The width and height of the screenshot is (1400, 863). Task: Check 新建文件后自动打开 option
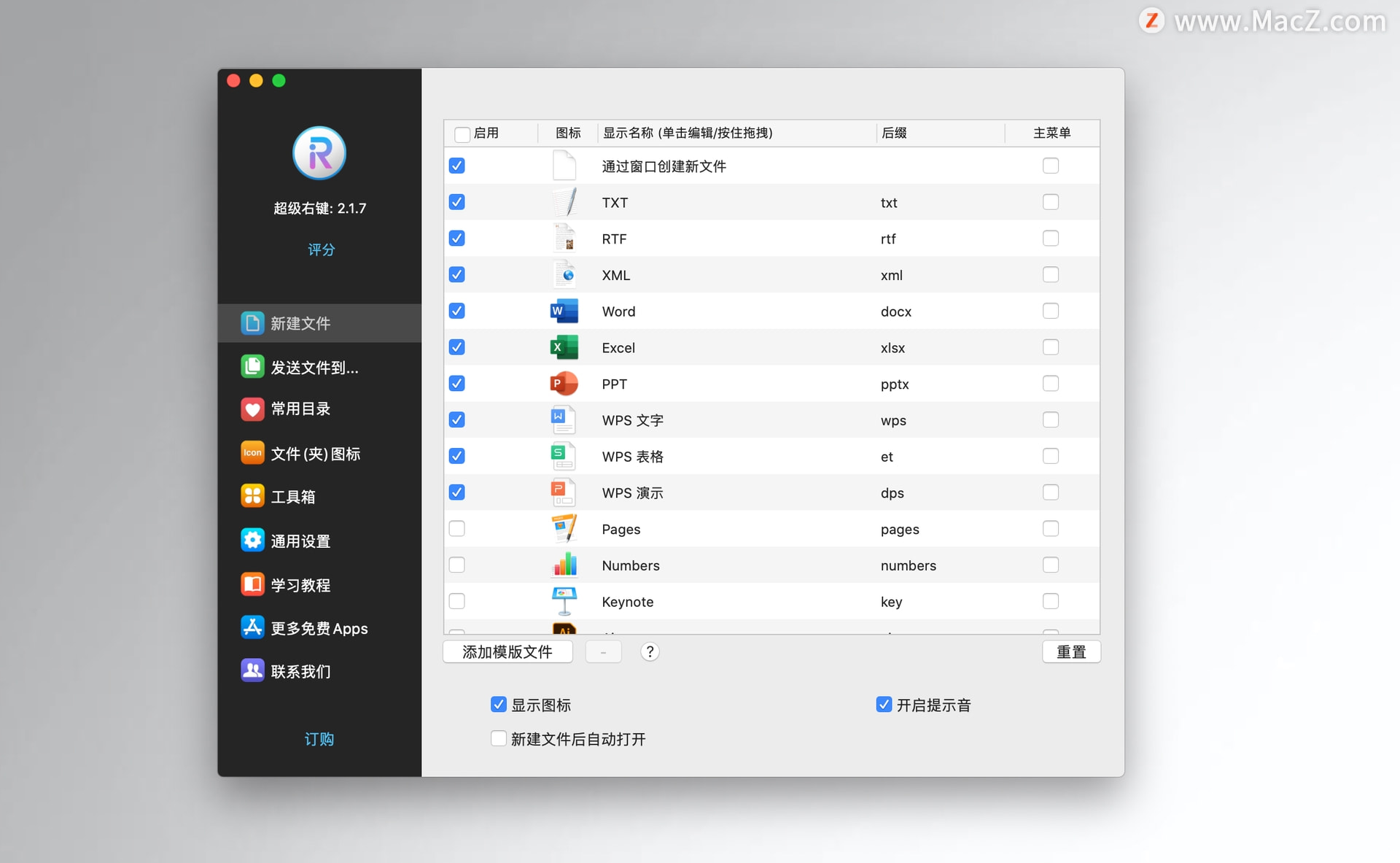[x=498, y=738]
